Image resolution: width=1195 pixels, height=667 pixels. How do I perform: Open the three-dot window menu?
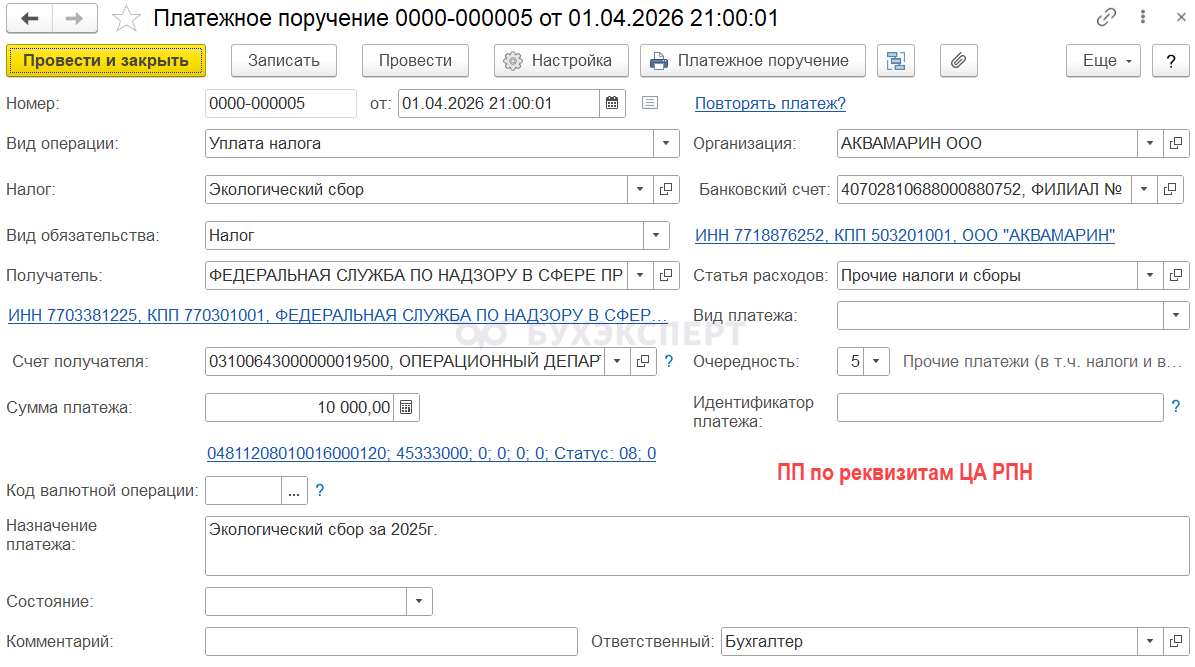(1142, 17)
